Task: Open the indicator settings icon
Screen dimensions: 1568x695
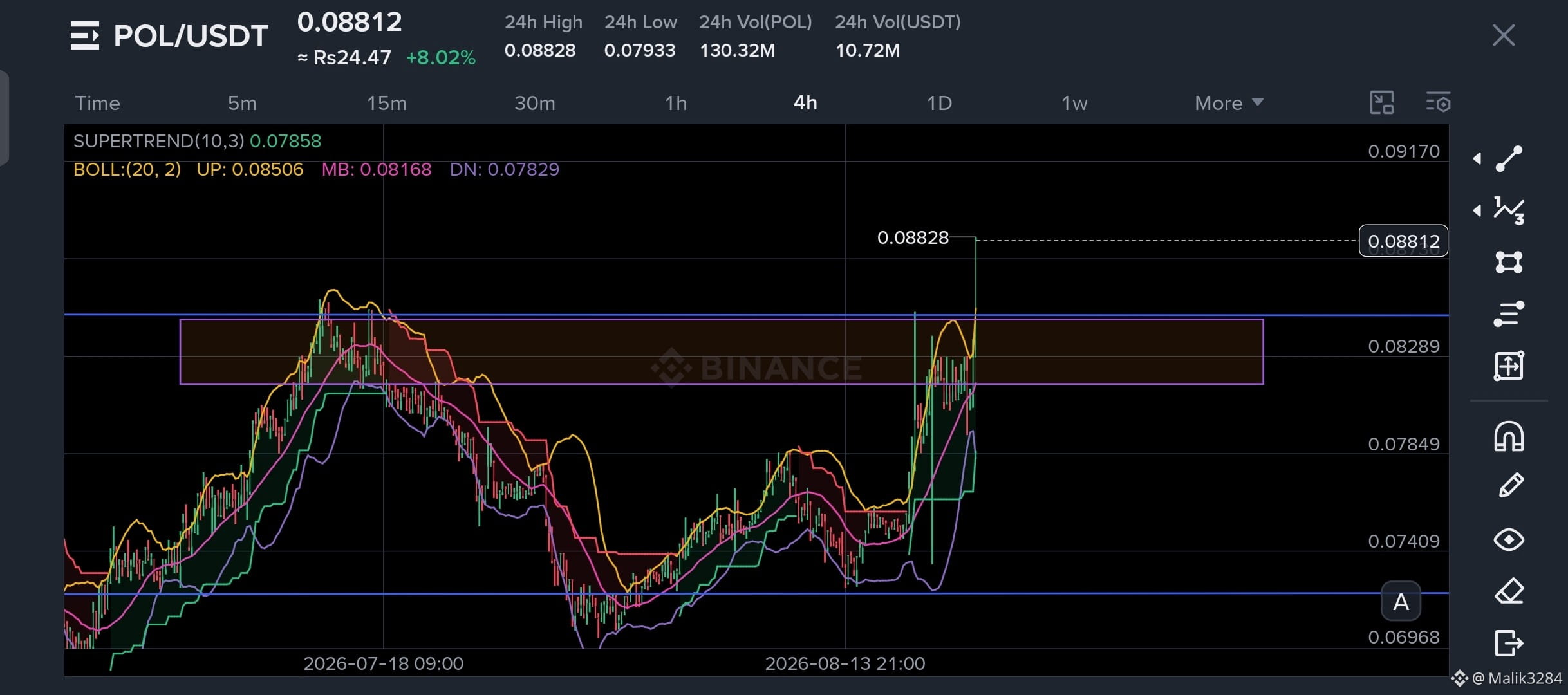Action: pos(1438,103)
